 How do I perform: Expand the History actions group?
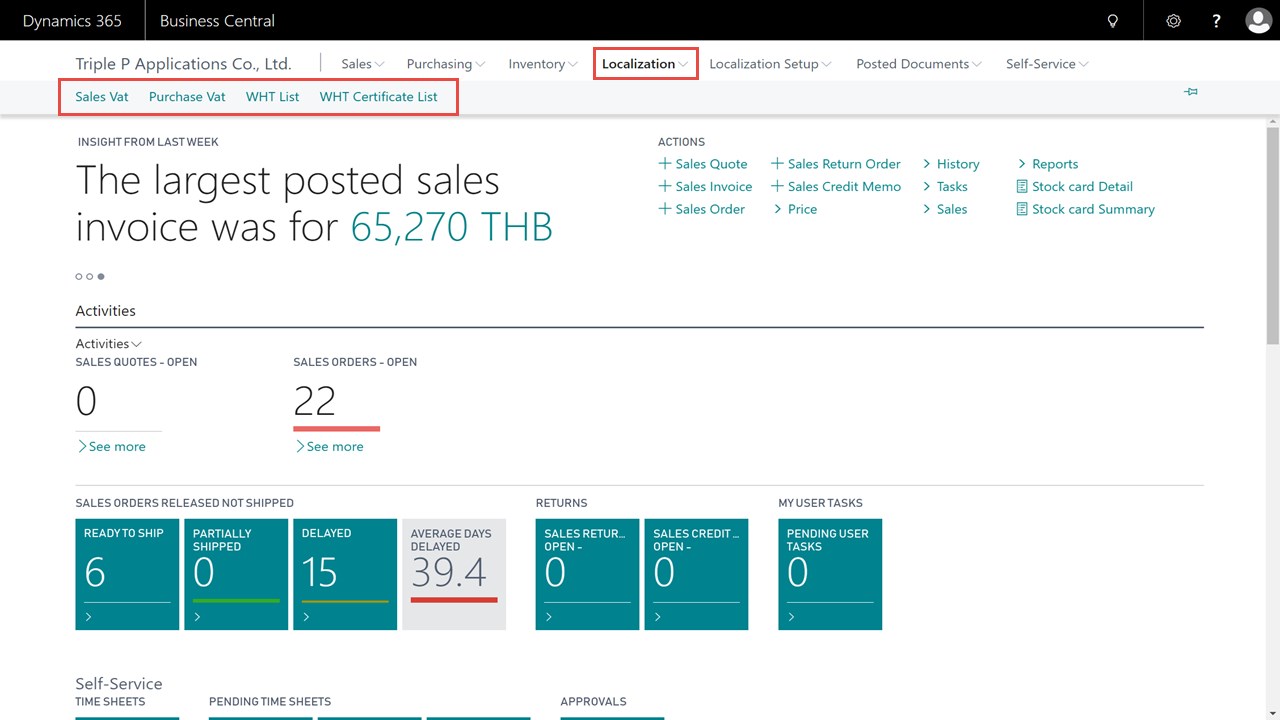950,164
